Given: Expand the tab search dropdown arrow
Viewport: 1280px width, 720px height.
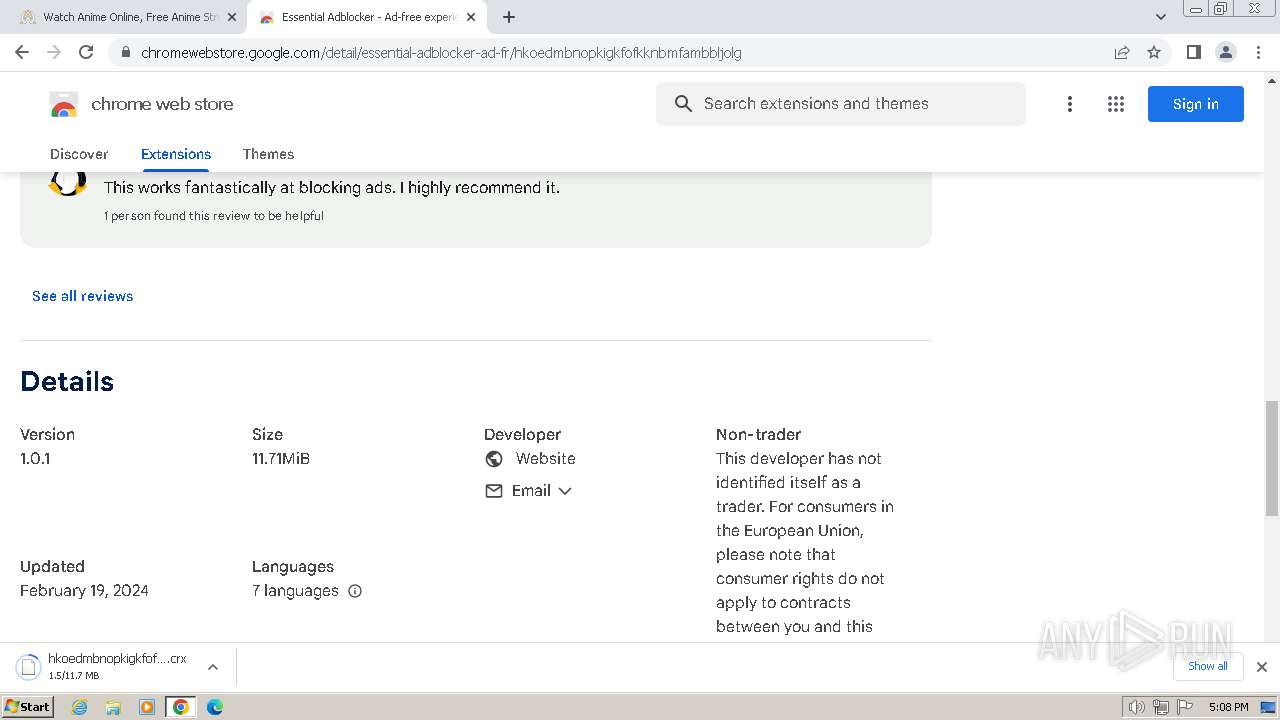Looking at the screenshot, I should point(1160,17).
